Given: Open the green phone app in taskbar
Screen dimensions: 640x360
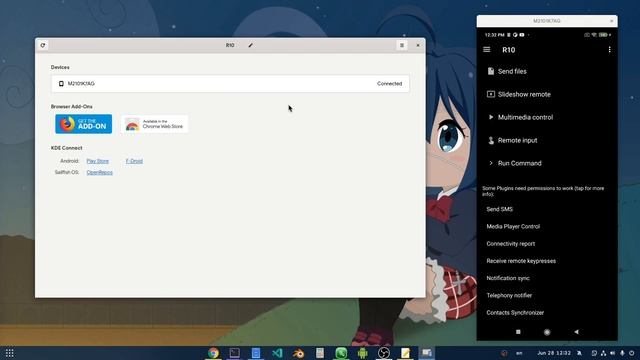Looking at the screenshot, I should [341, 353].
